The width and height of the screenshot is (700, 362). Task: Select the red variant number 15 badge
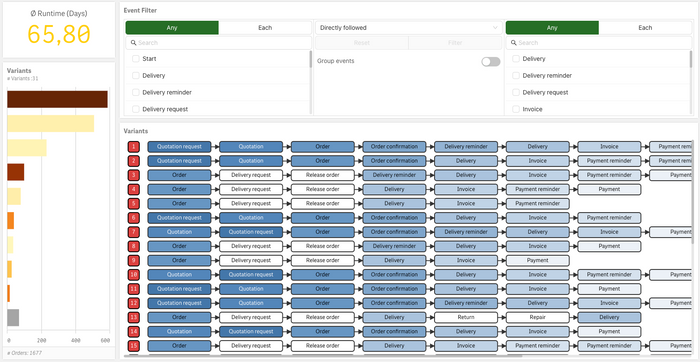(133, 346)
